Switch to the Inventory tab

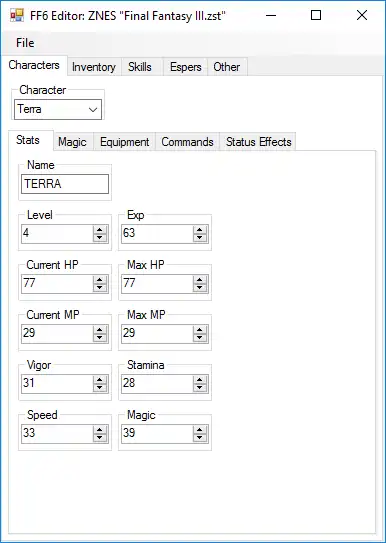click(94, 67)
